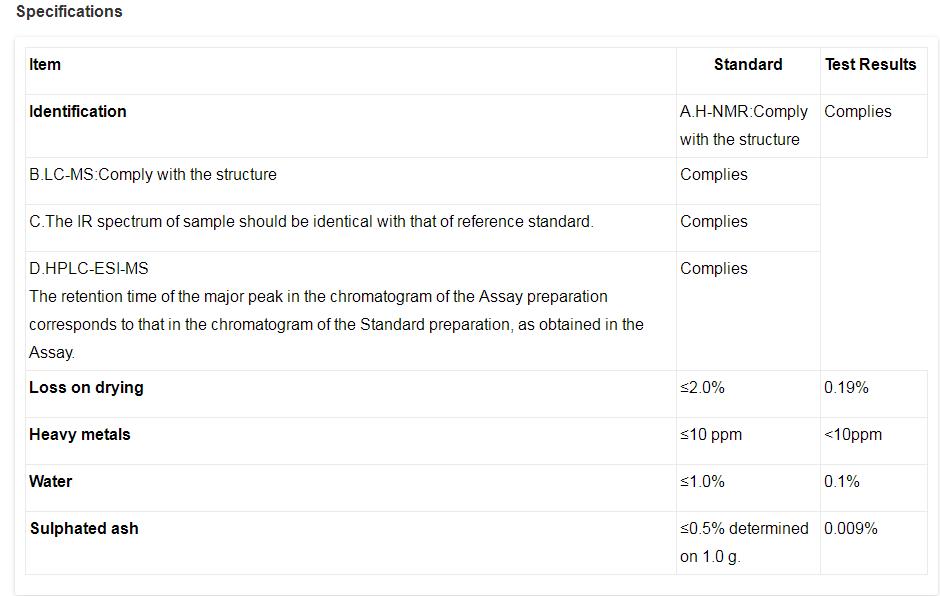Click the 0.009% sulphated ash result

[850, 529]
